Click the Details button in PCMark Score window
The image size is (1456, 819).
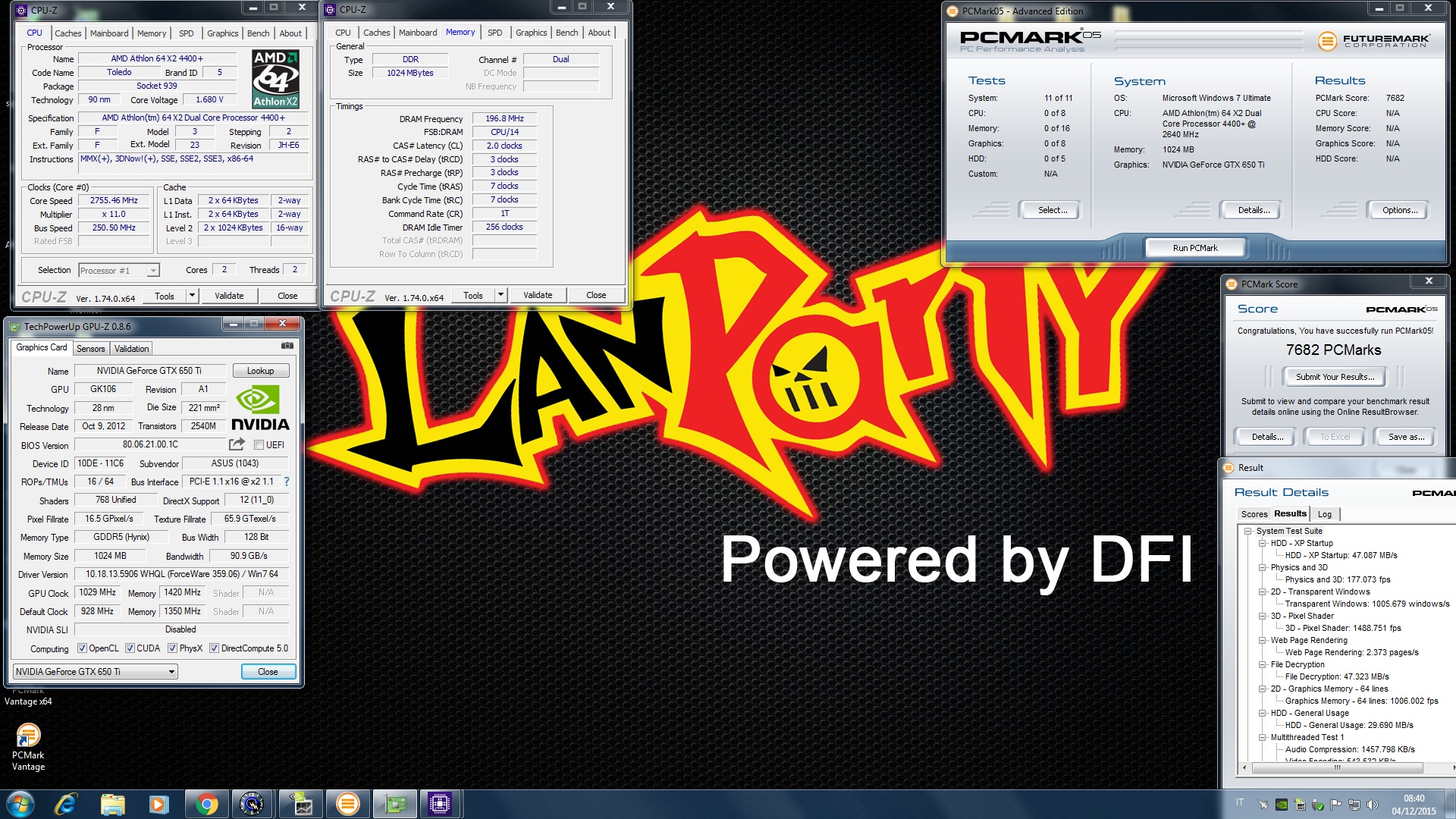(x=1267, y=437)
